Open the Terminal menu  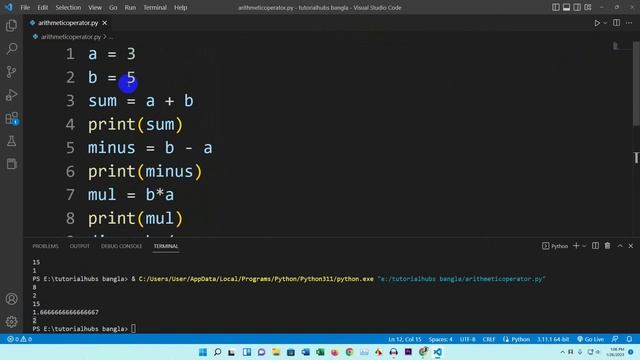pos(155,7)
